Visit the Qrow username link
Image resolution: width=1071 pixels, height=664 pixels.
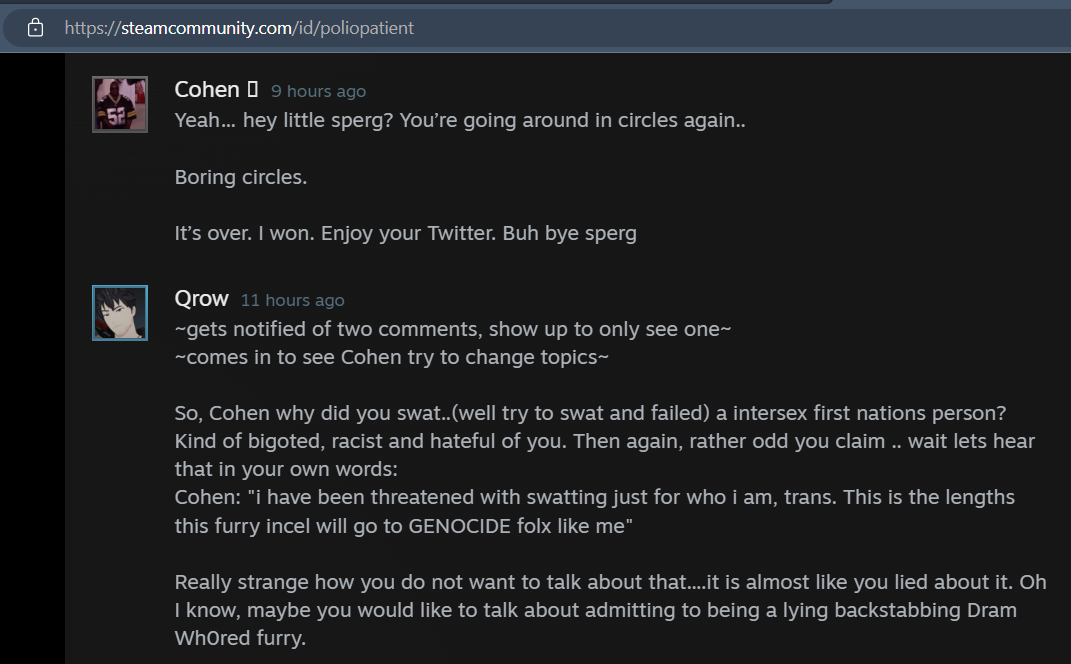click(201, 299)
